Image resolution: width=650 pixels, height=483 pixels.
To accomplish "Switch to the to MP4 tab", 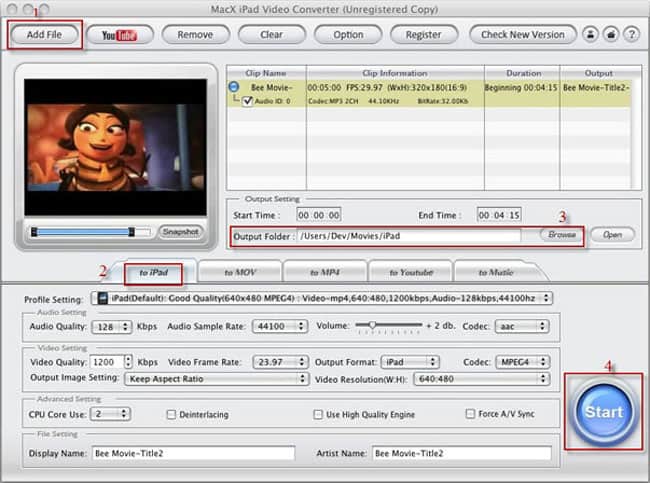I will [x=325, y=272].
